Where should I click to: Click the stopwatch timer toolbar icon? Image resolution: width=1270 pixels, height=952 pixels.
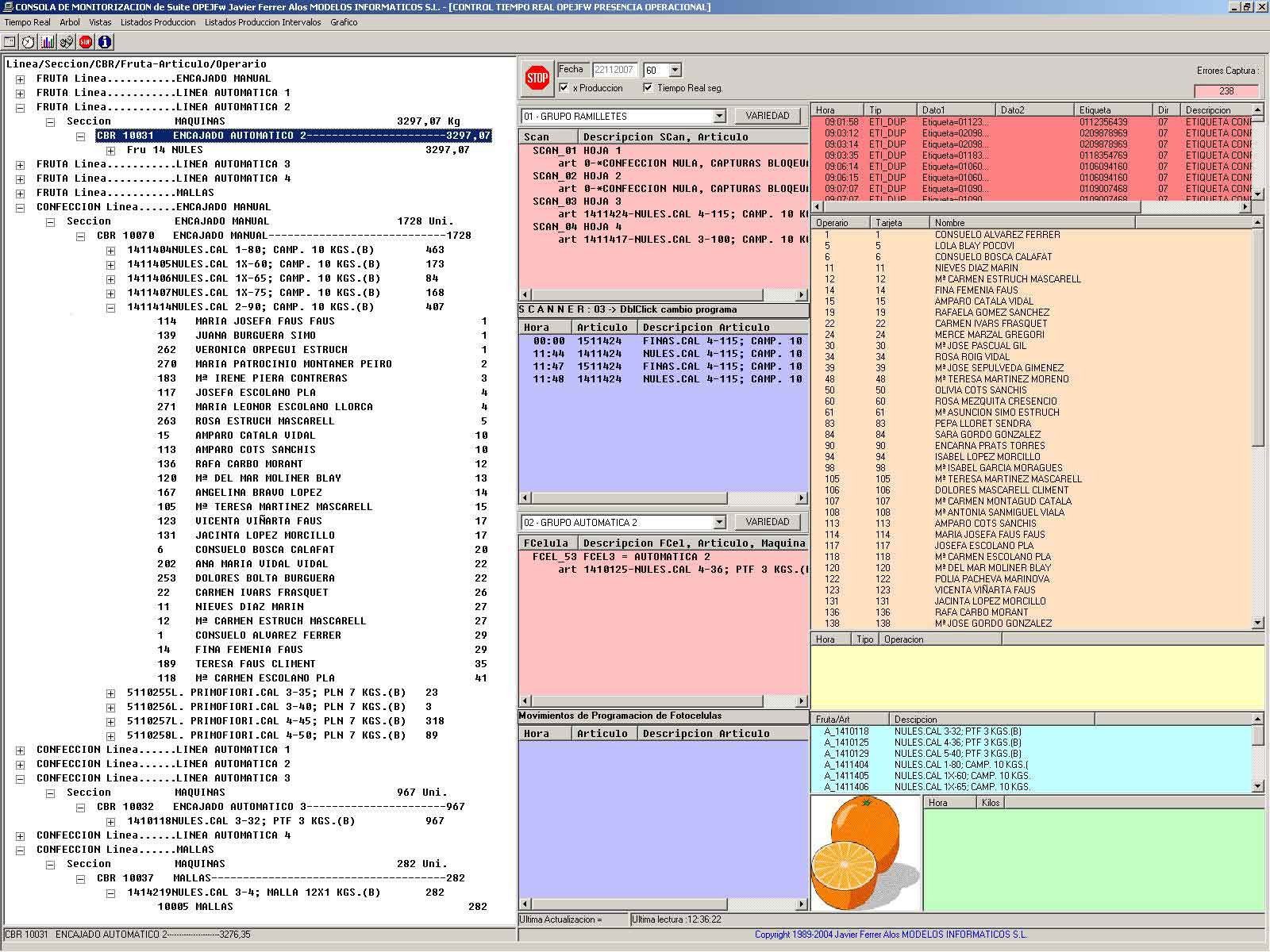(x=29, y=42)
